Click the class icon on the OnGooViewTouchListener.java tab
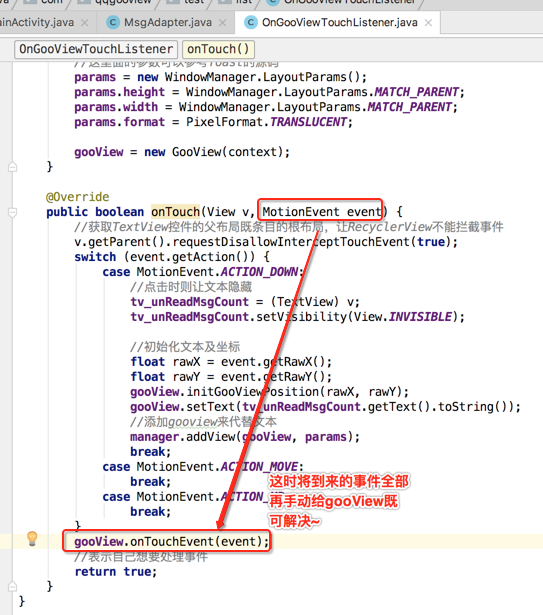The height and width of the screenshot is (615, 543). (x=251, y=23)
